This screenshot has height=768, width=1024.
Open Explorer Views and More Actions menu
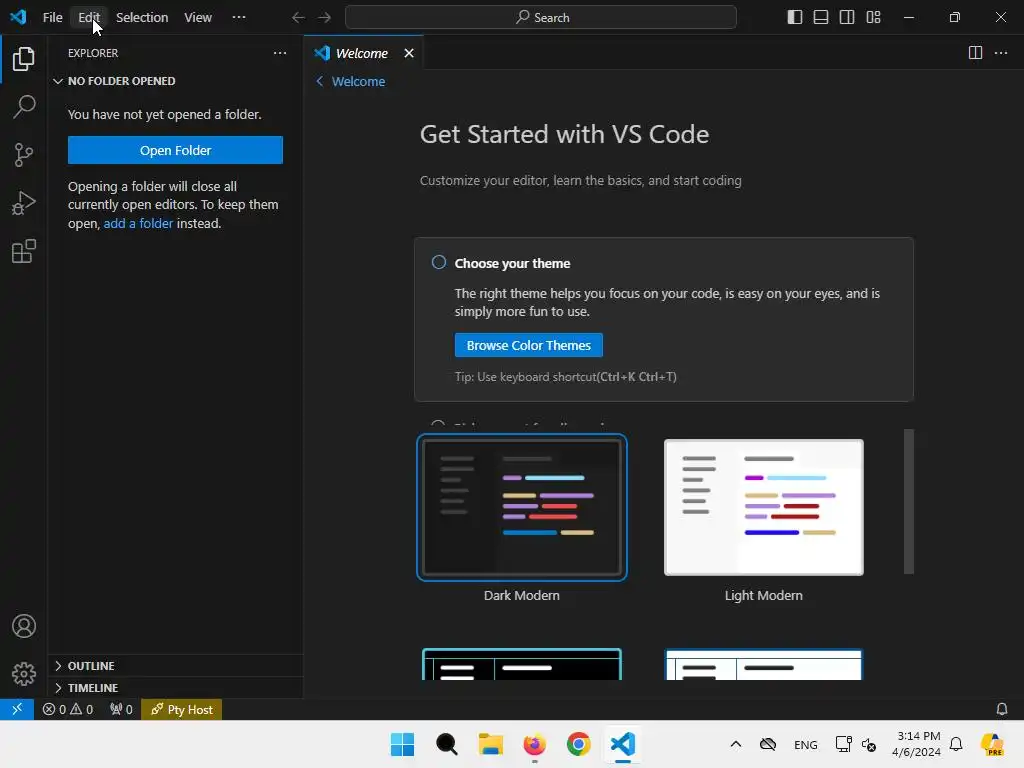280,53
